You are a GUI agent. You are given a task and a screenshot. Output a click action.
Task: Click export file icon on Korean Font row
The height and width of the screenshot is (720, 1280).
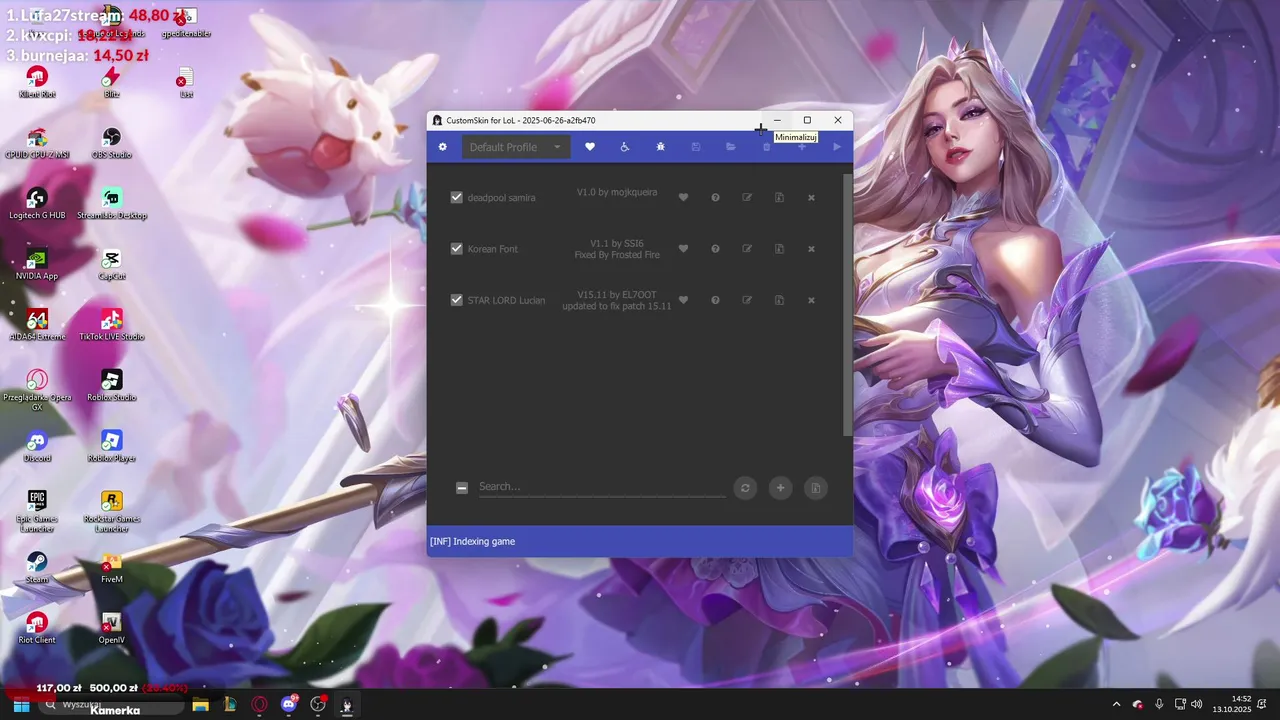(779, 249)
